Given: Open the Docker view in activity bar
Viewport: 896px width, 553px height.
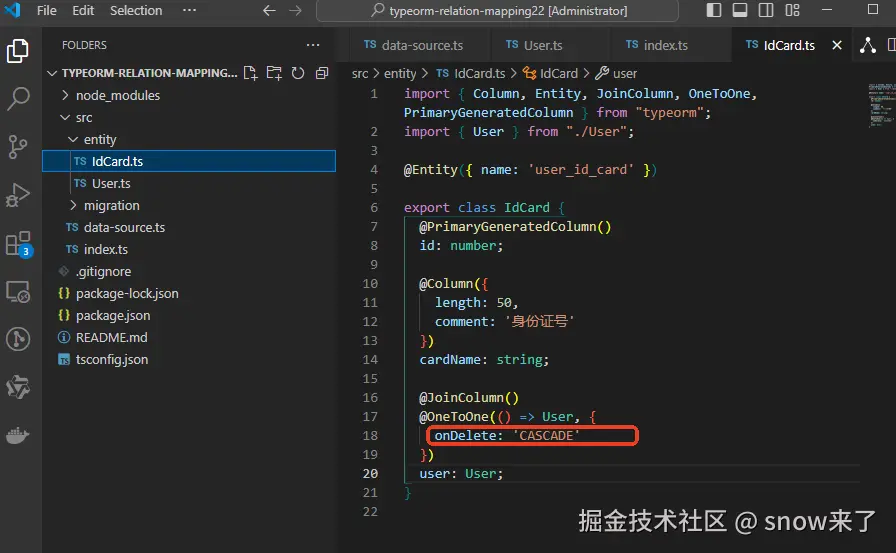Looking at the screenshot, I should (18, 436).
